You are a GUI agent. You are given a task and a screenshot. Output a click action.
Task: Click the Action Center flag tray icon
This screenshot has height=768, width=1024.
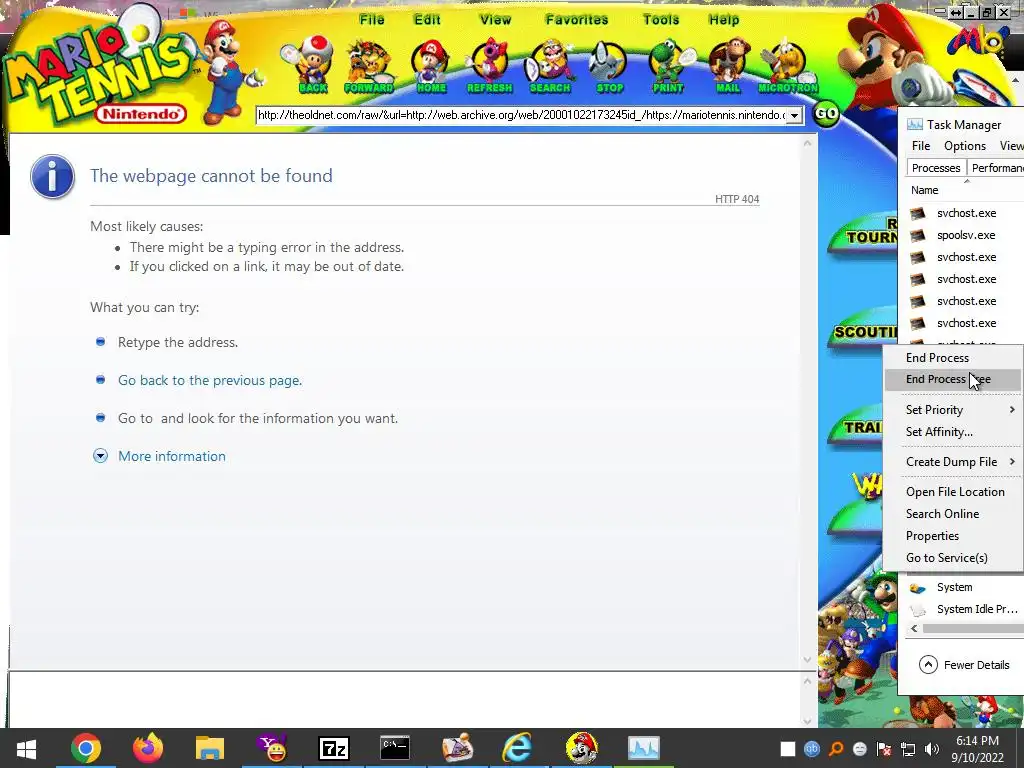point(884,749)
